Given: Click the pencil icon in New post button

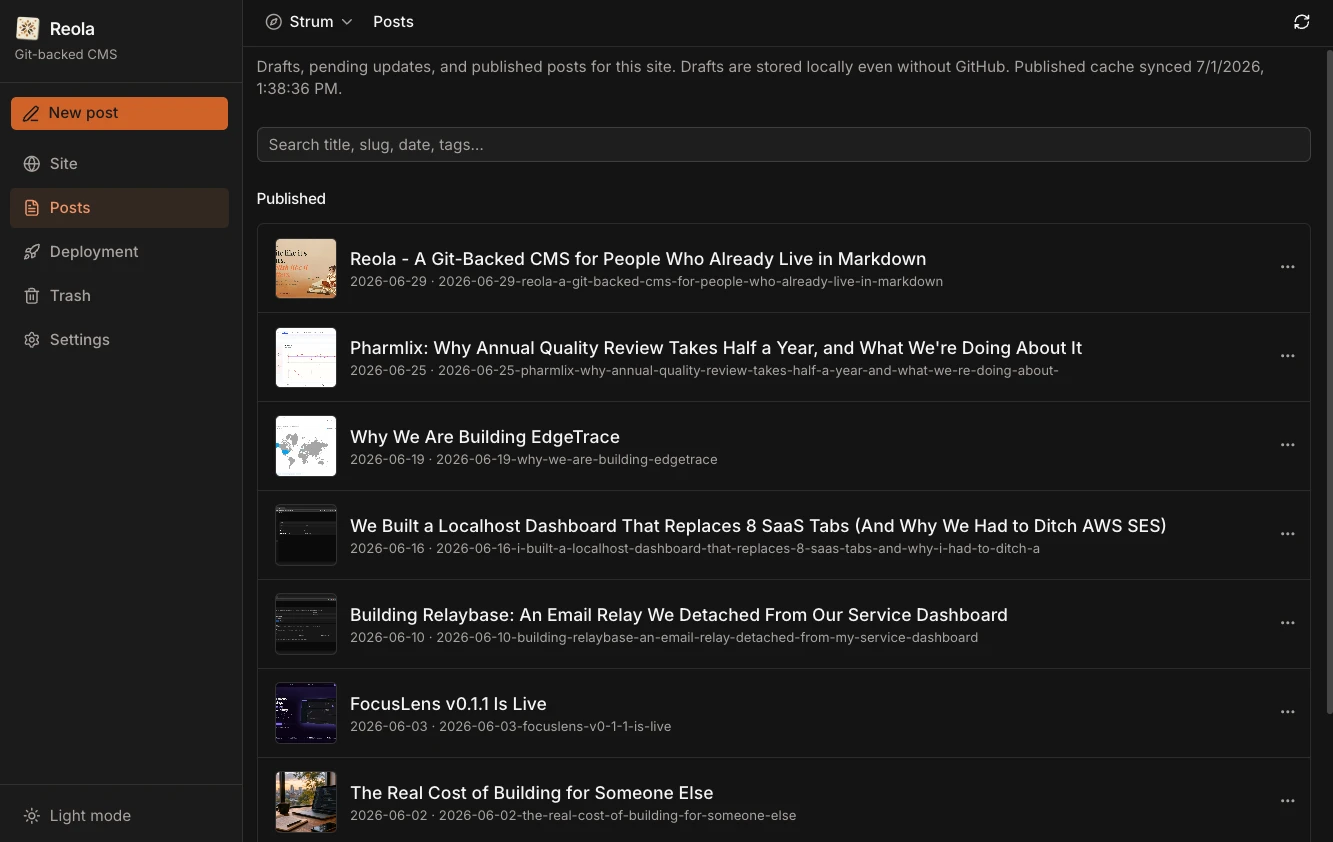Looking at the screenshot, I should pyautogui.click(x=32, y=113).
